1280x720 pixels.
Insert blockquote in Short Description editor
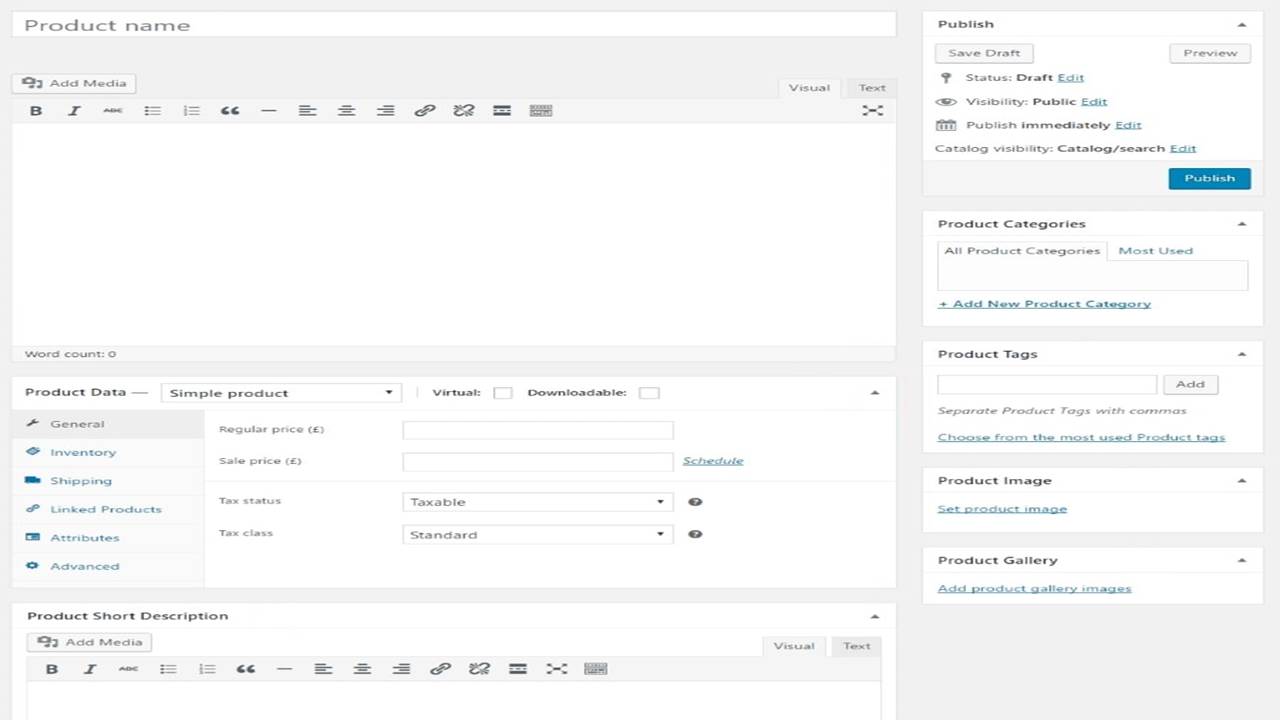pos(246,669)
